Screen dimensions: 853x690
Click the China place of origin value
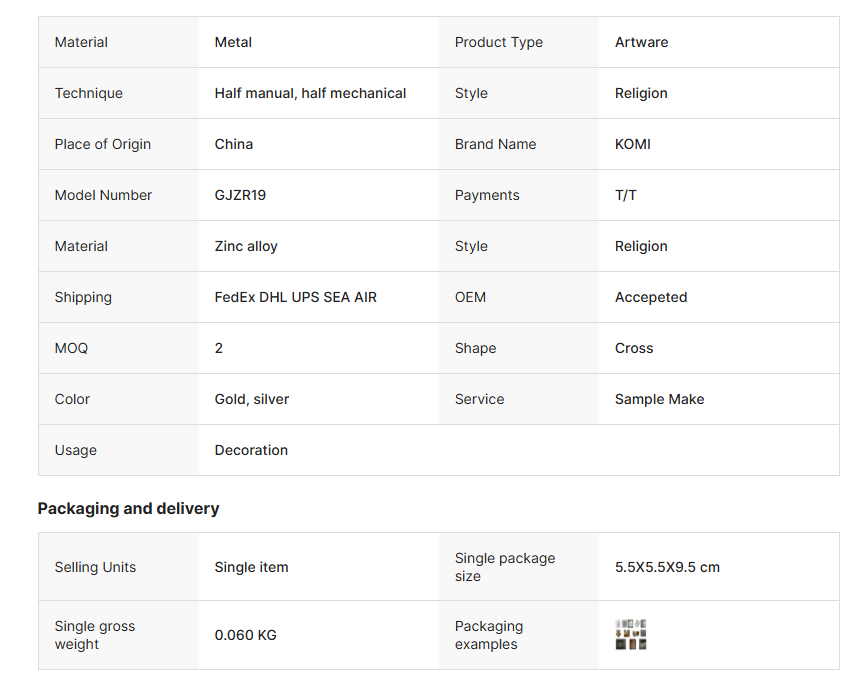pos(234,144)
